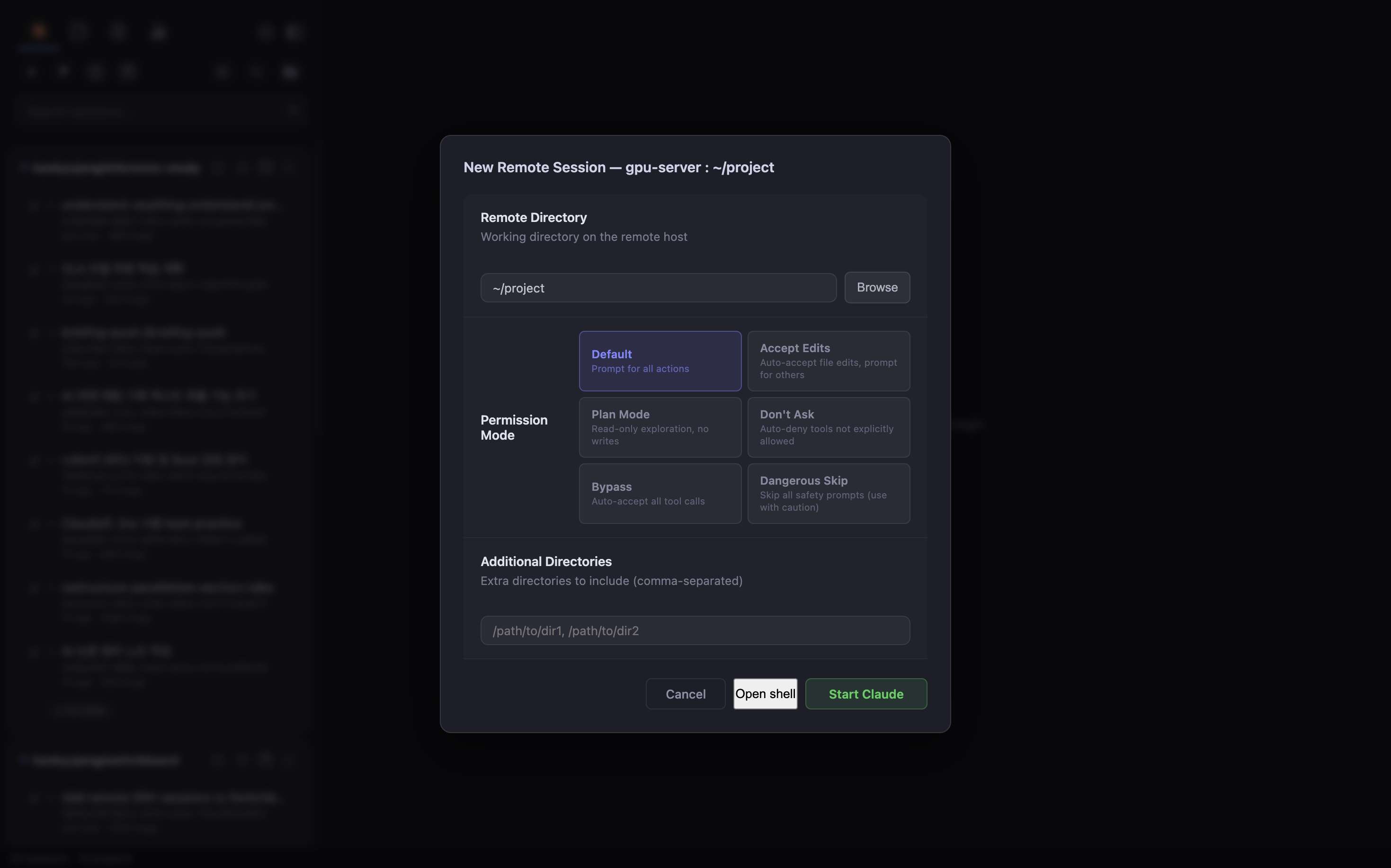The image size is (1391, 868).
Task: Click the Additional Directories input field
Action: click(x=695, y=630)
